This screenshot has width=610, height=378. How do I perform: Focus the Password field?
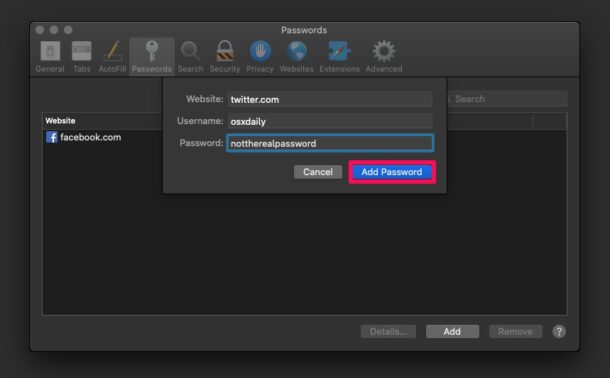tap(330, 143)
